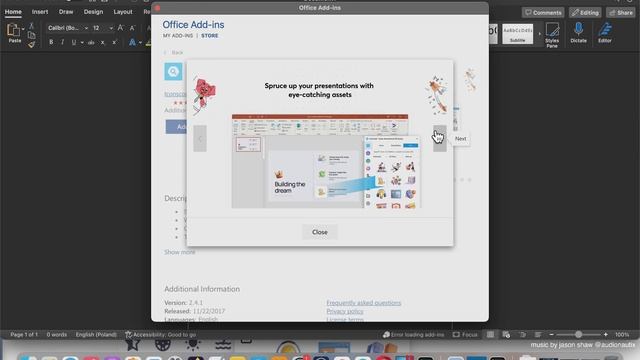640x360 pixels.
Task: Toggle Italic formatting
Action: (62, 42)
